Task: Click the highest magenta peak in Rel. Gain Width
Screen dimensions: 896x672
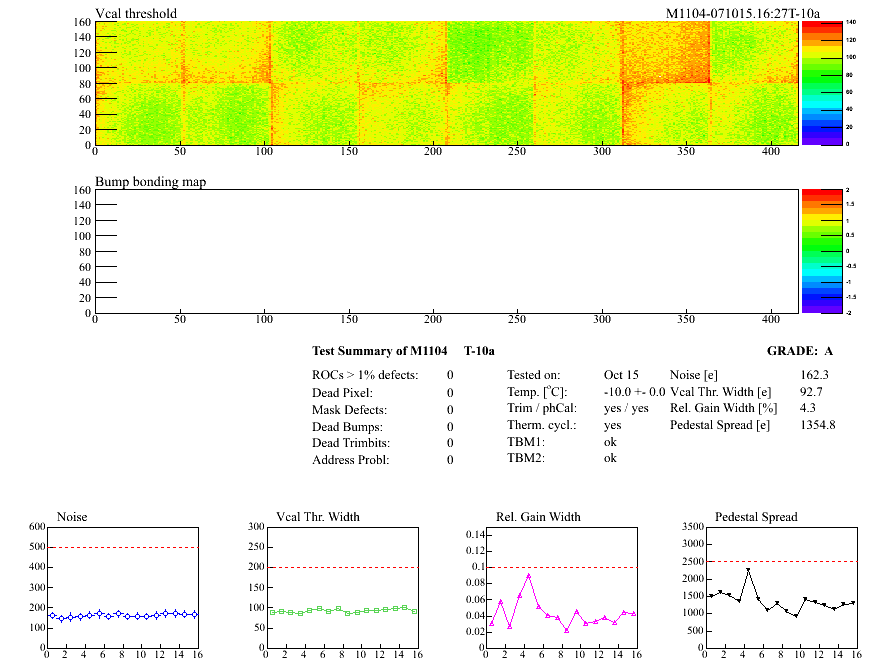Action: (529, 575)
